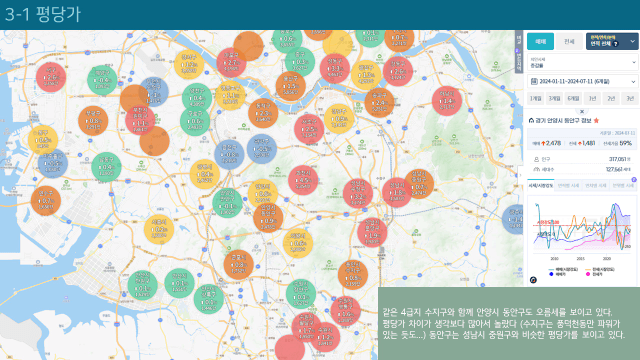The height and width of the screenshot is (360, 640).
Task: Click the round expand-chart icon below the legend
Action: 533,280
